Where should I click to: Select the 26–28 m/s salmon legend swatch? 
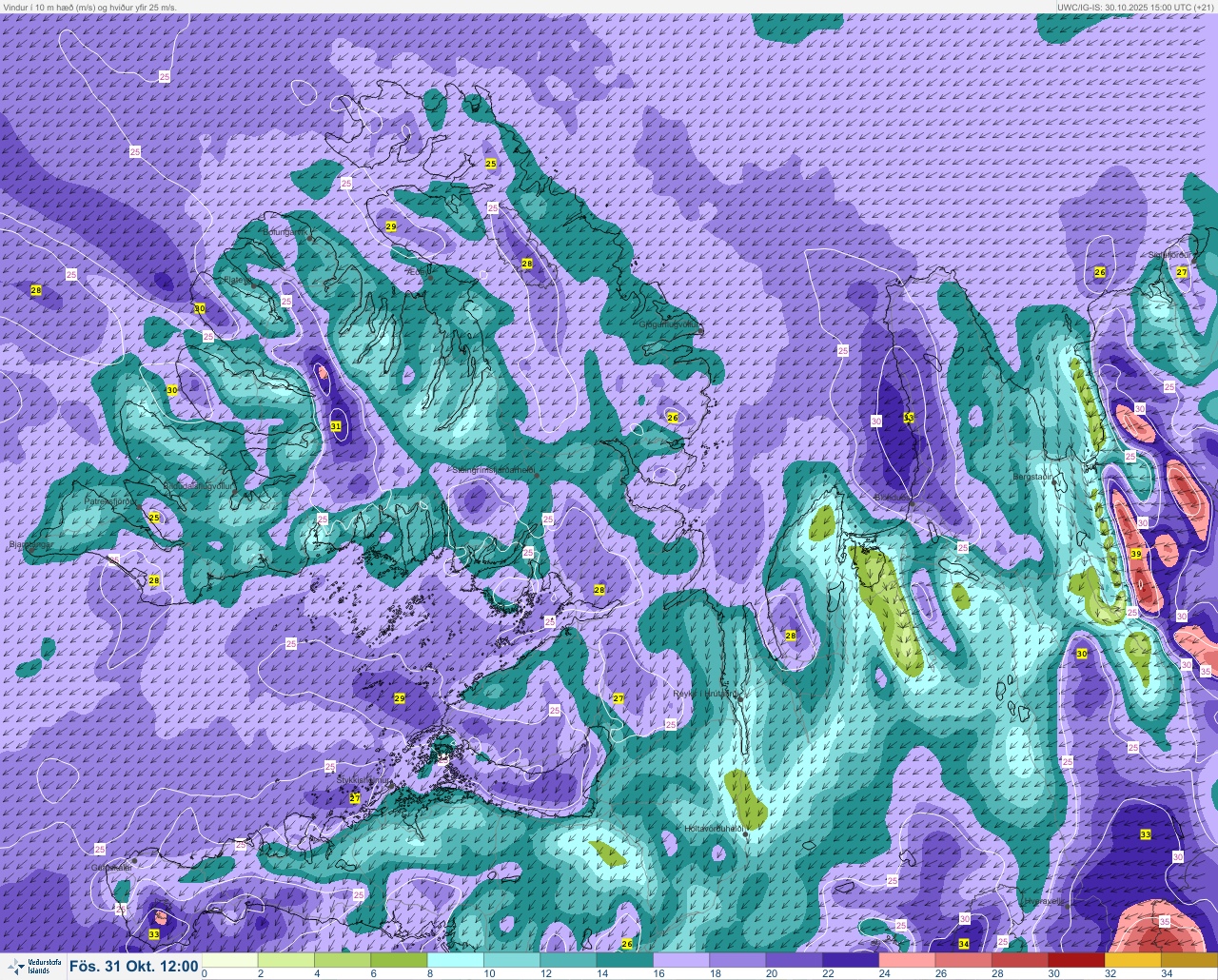click(x=963, y=960)
